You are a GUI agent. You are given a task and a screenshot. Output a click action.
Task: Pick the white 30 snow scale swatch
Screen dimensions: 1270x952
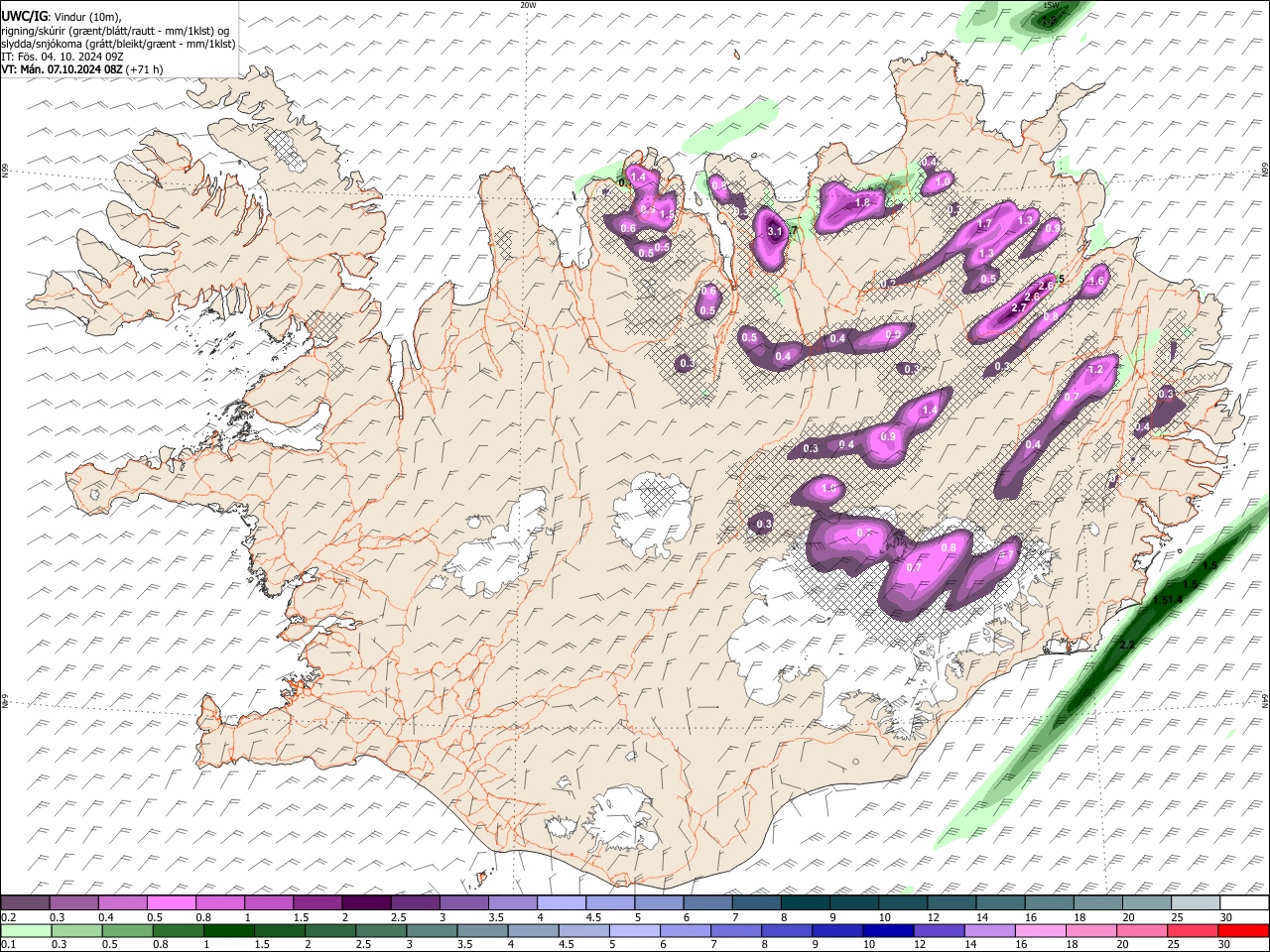[x=1243, y=903]
